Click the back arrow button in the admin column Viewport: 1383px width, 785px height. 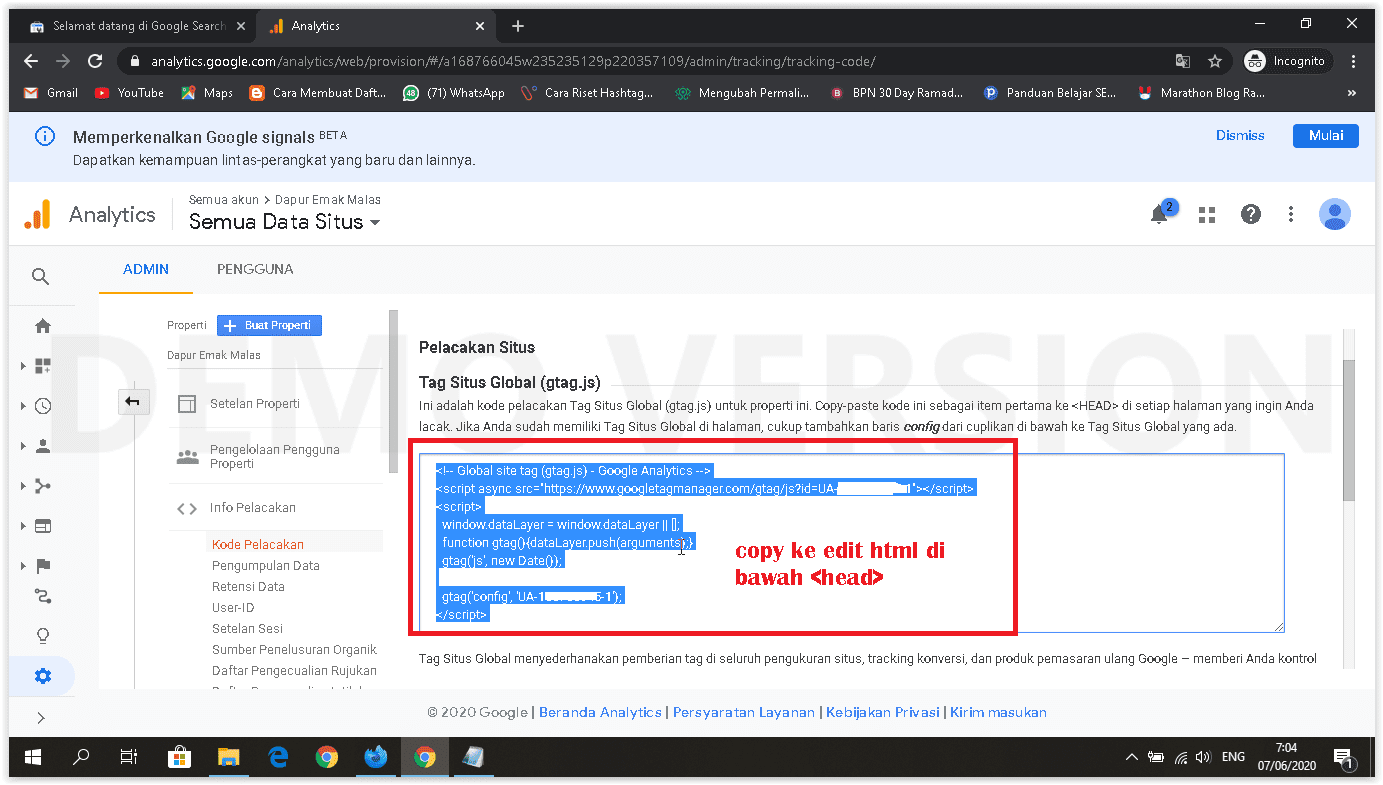132,402
